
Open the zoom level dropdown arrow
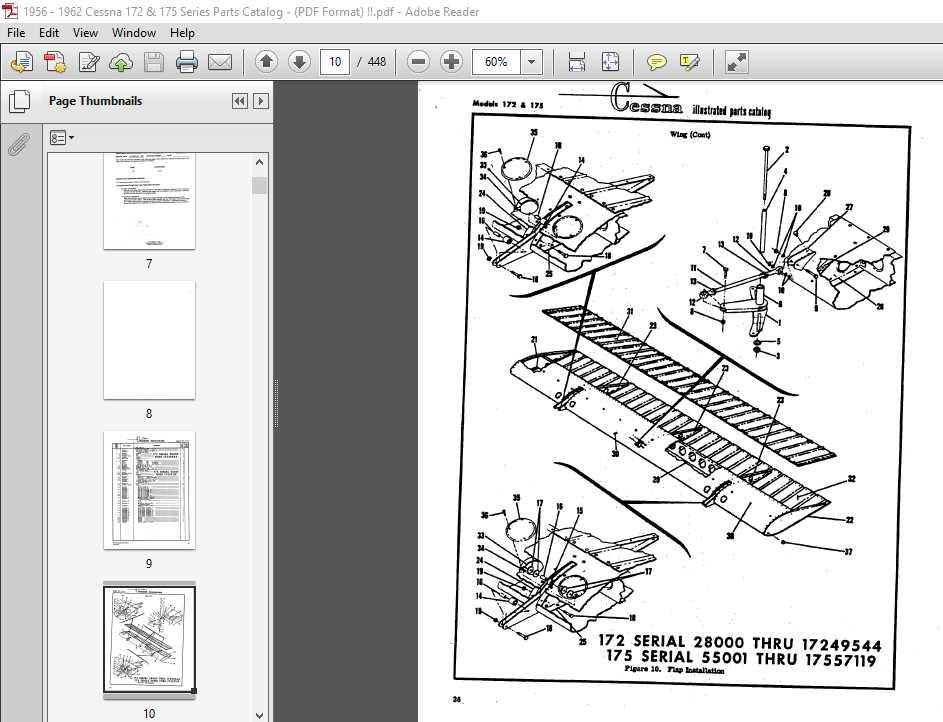531,62
